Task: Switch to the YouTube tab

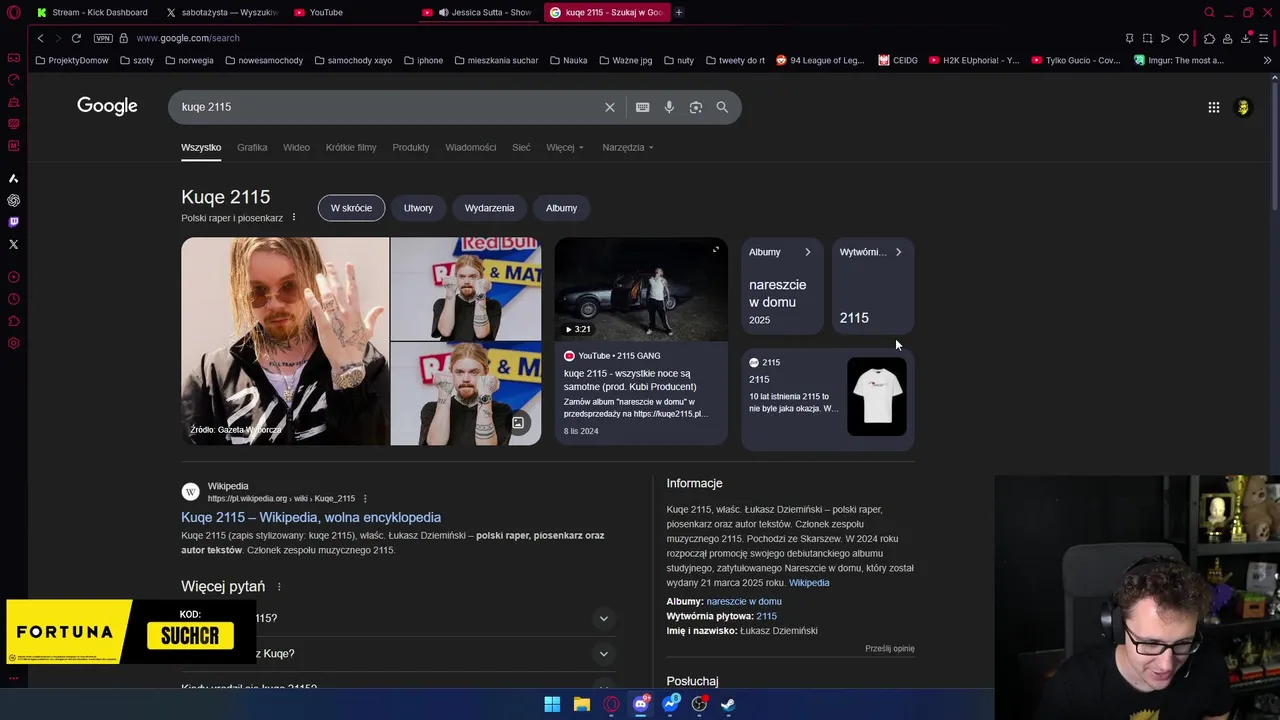Action: pos(351,12)
